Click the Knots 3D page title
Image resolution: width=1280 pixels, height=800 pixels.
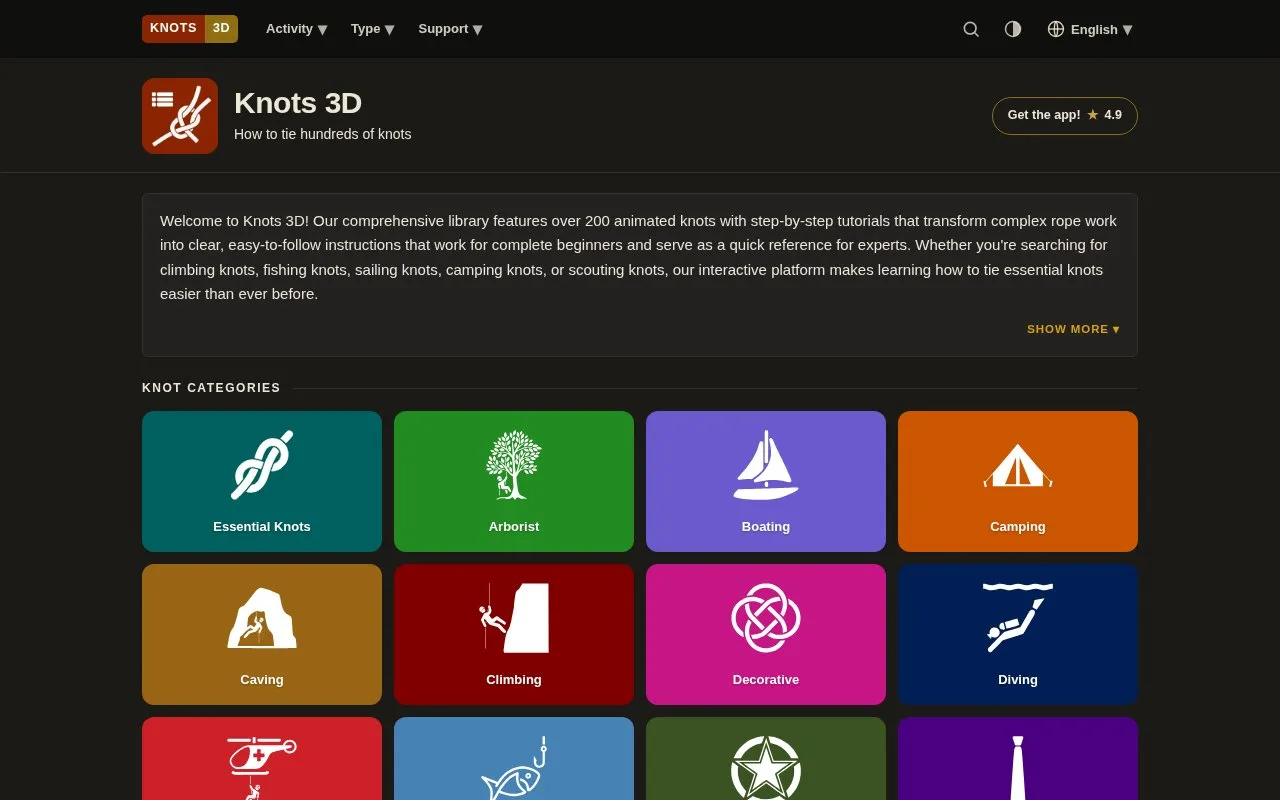[298, 103]
